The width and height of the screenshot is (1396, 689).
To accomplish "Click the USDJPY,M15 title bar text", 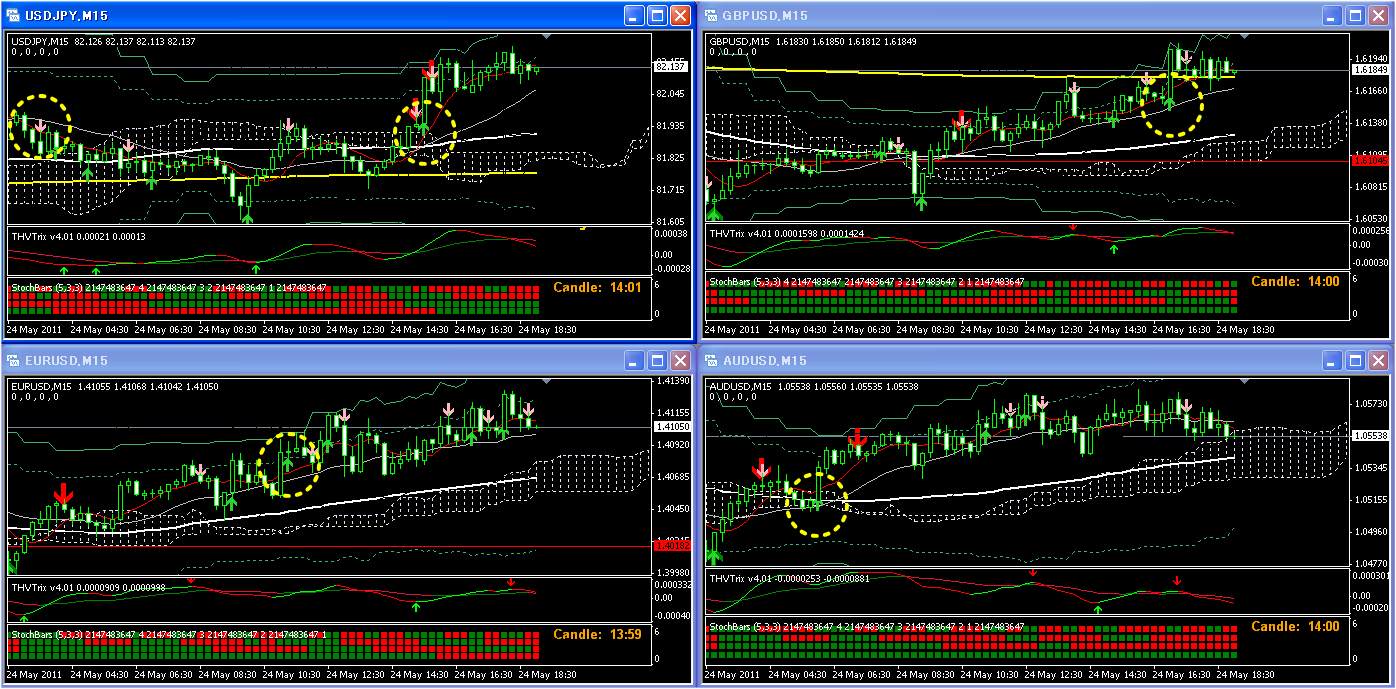I will [68, 15].
